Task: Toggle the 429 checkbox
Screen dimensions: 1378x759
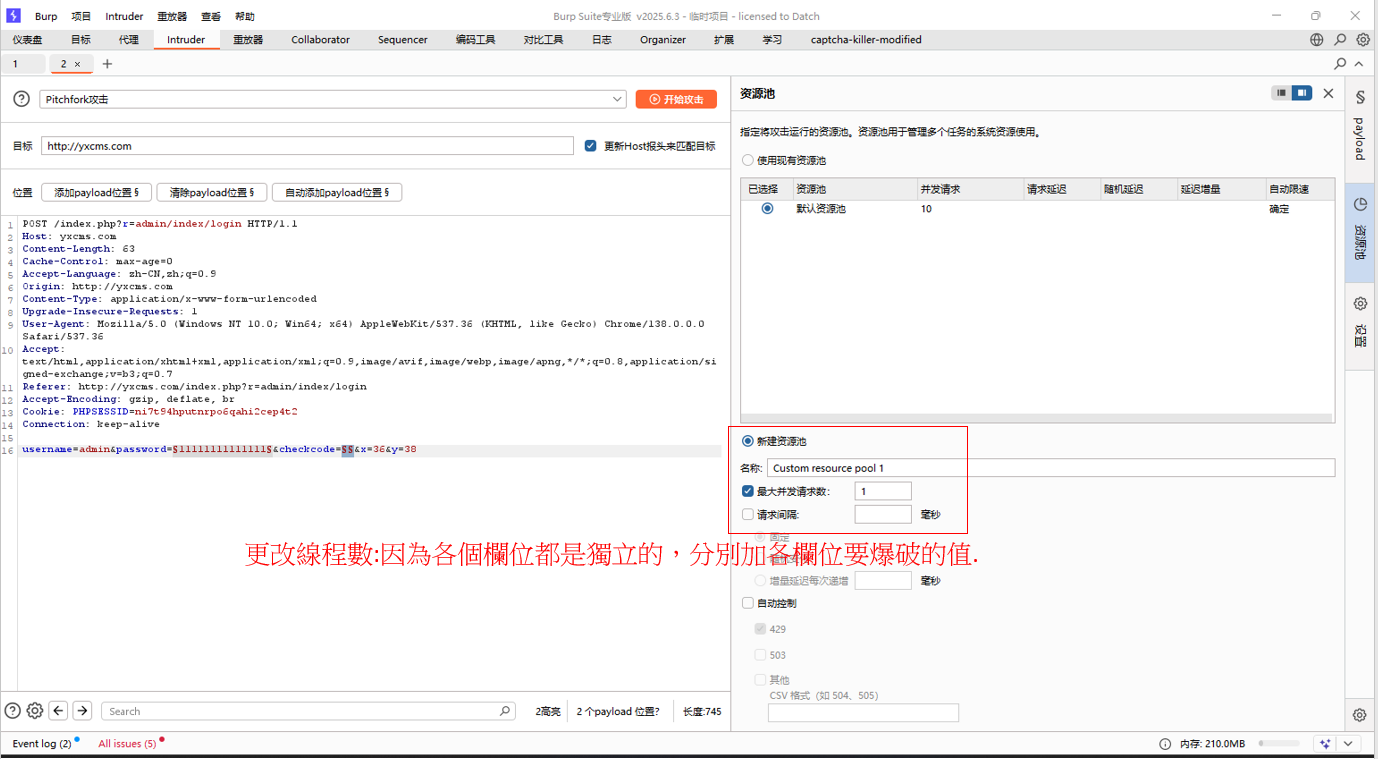Action: point(760,629)
